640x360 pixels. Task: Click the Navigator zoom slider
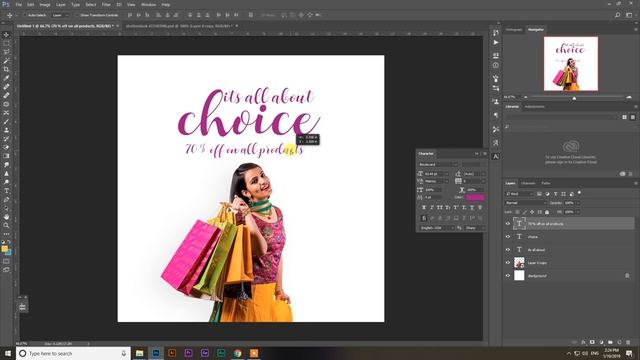point(575,97)
